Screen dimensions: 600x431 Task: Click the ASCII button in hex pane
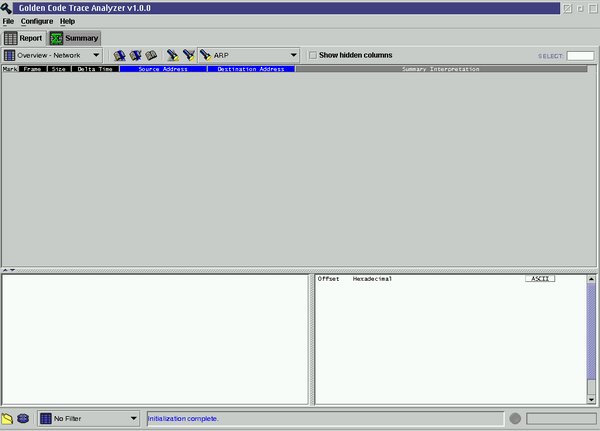coord(540,279)
